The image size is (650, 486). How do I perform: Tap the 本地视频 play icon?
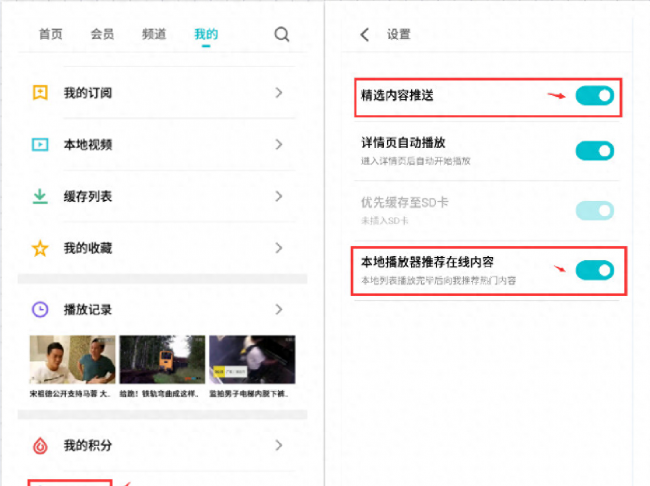point(40,144)
